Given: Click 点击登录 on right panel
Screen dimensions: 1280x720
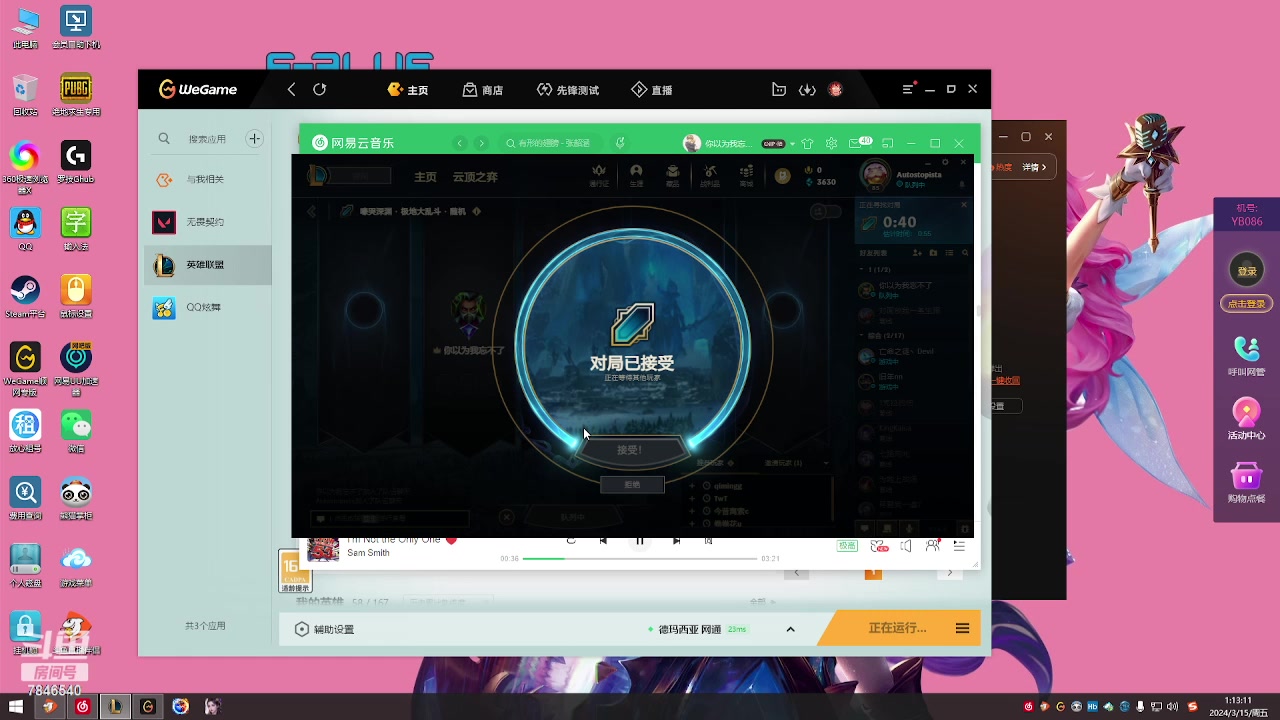Looking at the screenshot, I should [1247, 304].
